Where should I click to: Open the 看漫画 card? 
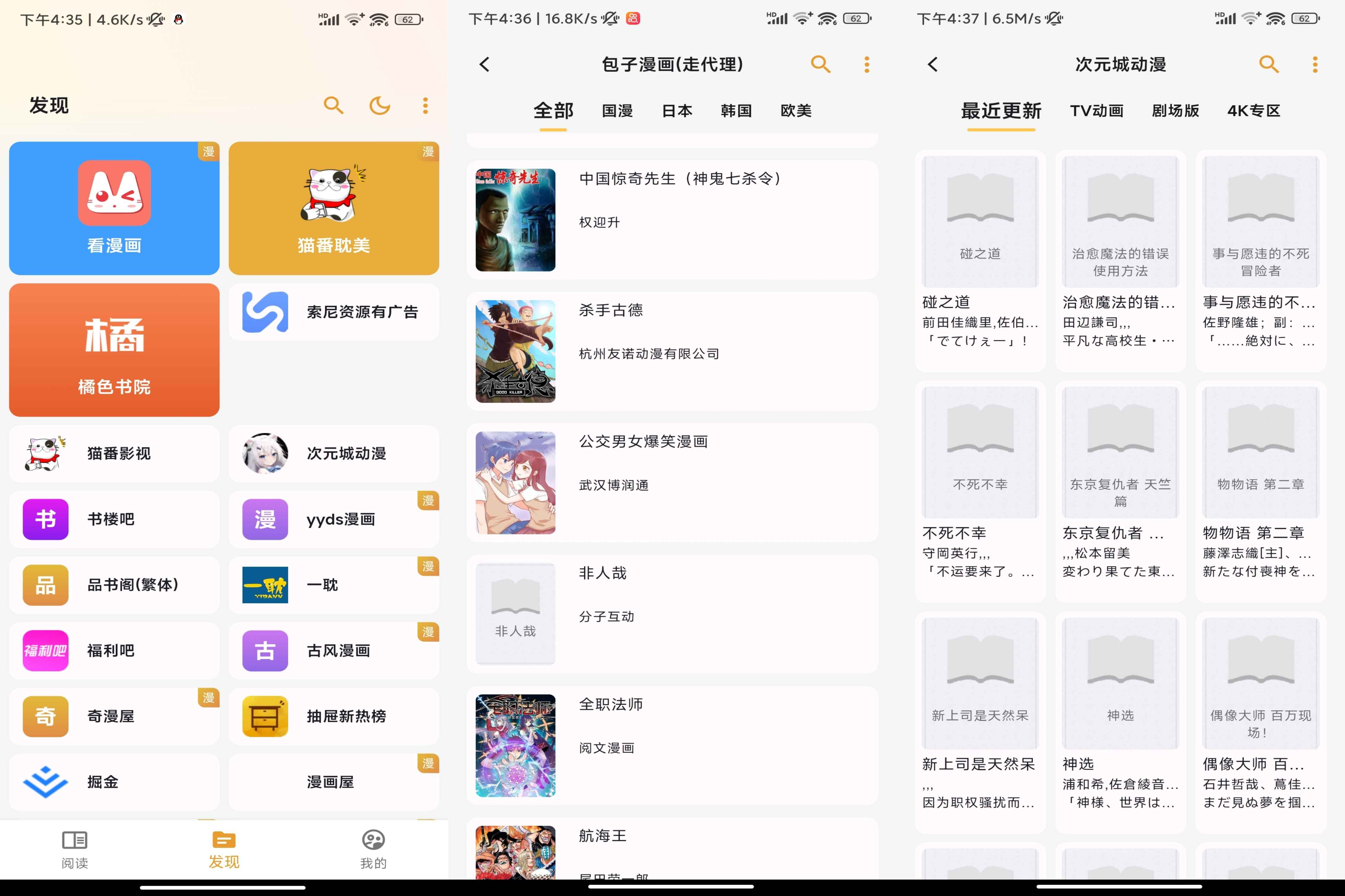click(114, 208)
